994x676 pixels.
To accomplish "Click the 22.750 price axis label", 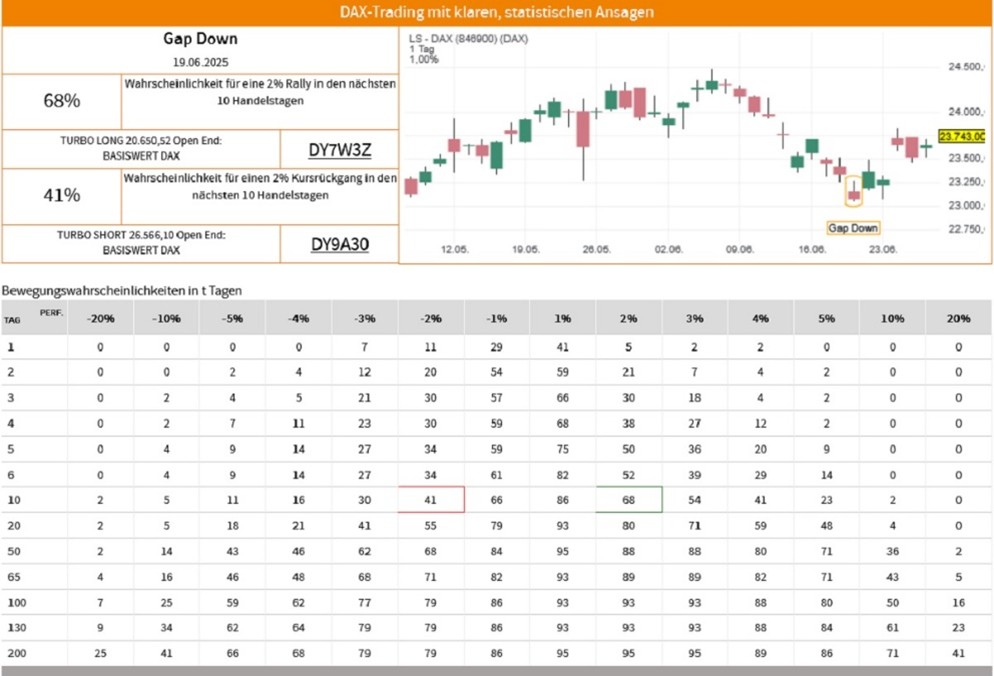I will (965, 229).
